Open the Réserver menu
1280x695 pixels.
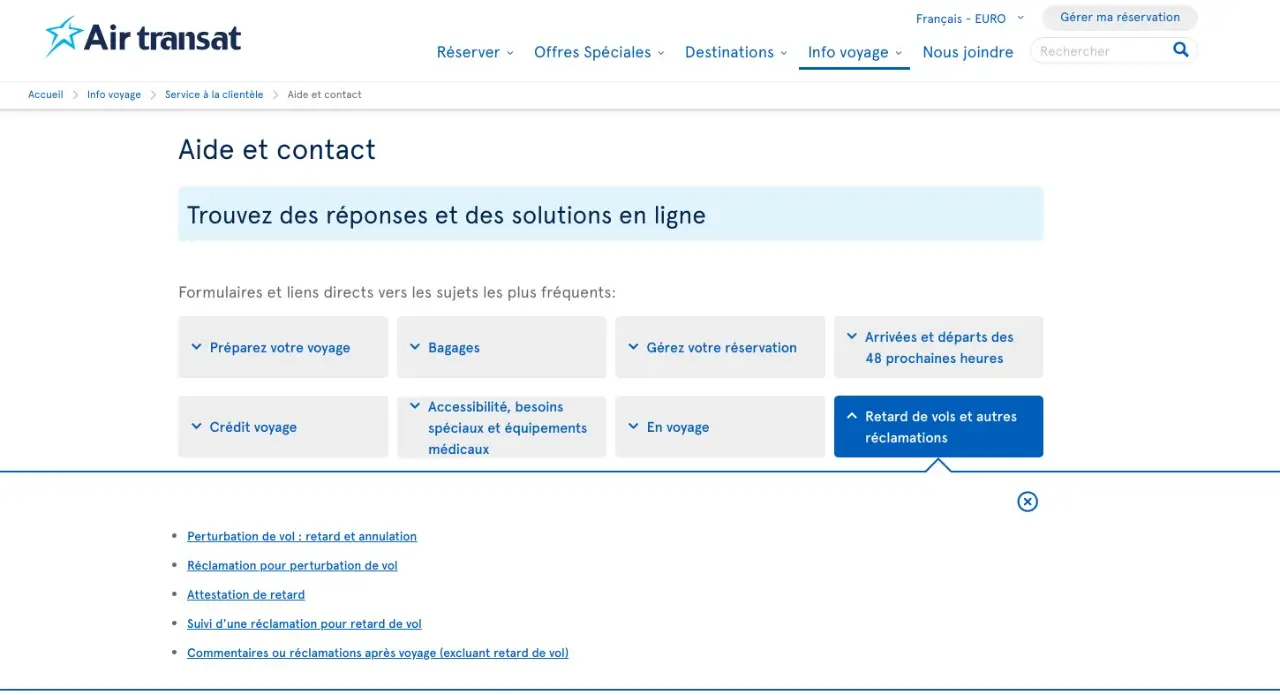(x=475, y=52)
